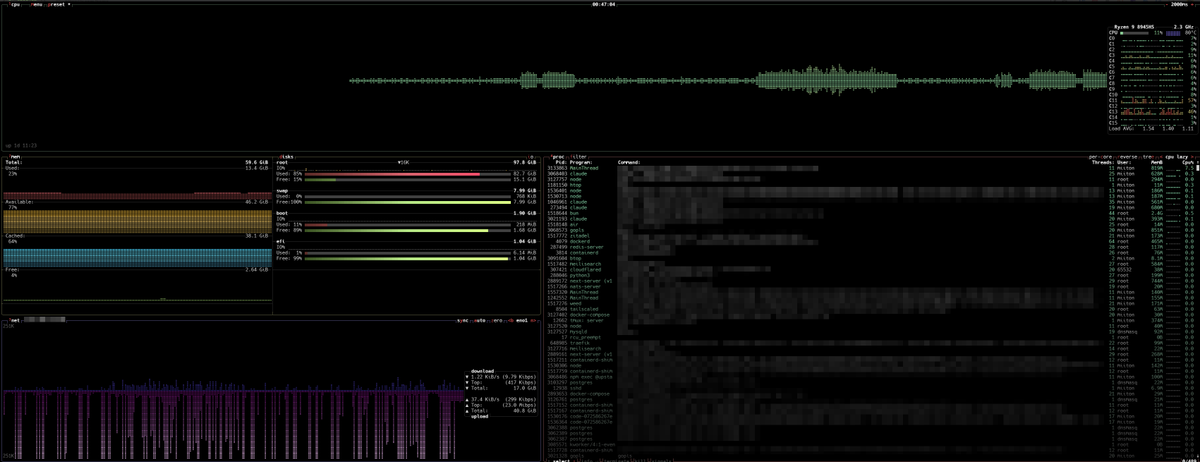Select the nats-server process row

[x=871, y=288]
